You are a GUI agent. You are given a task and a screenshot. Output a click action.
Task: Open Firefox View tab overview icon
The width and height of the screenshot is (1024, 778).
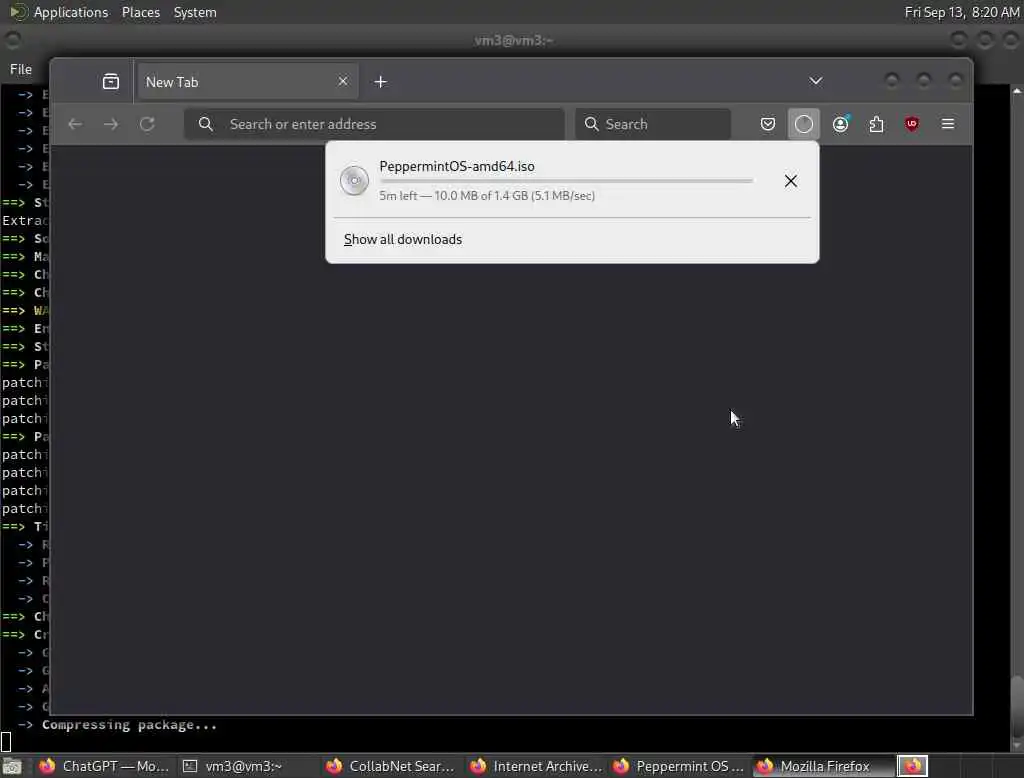coord(111,82)
